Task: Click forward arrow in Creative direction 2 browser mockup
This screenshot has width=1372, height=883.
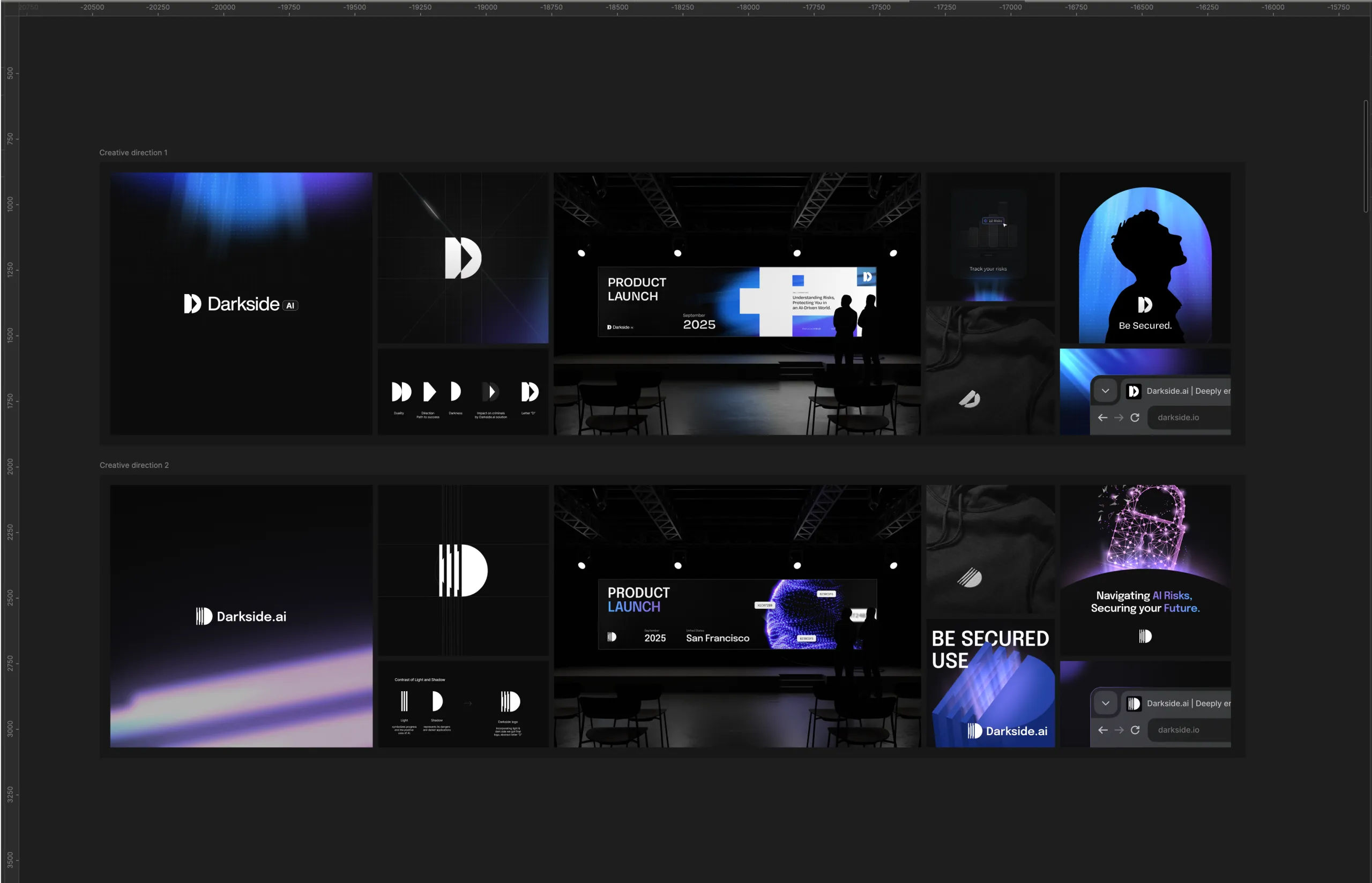Action: 1119,730
